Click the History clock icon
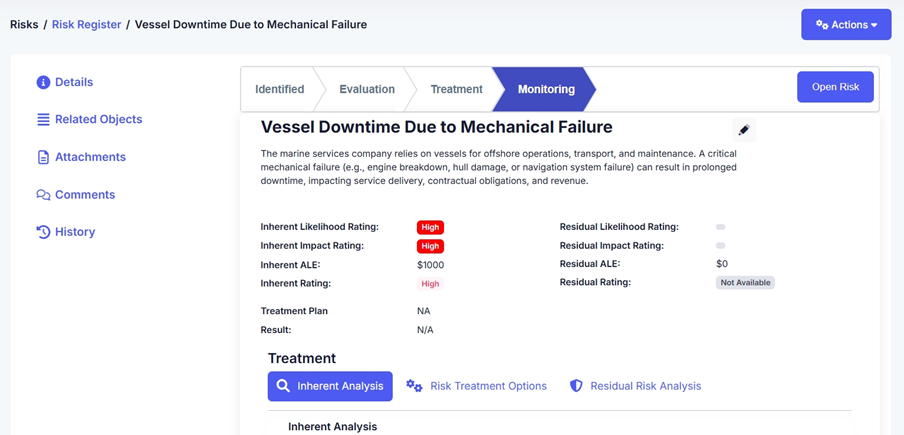 (x=43, y=232)
